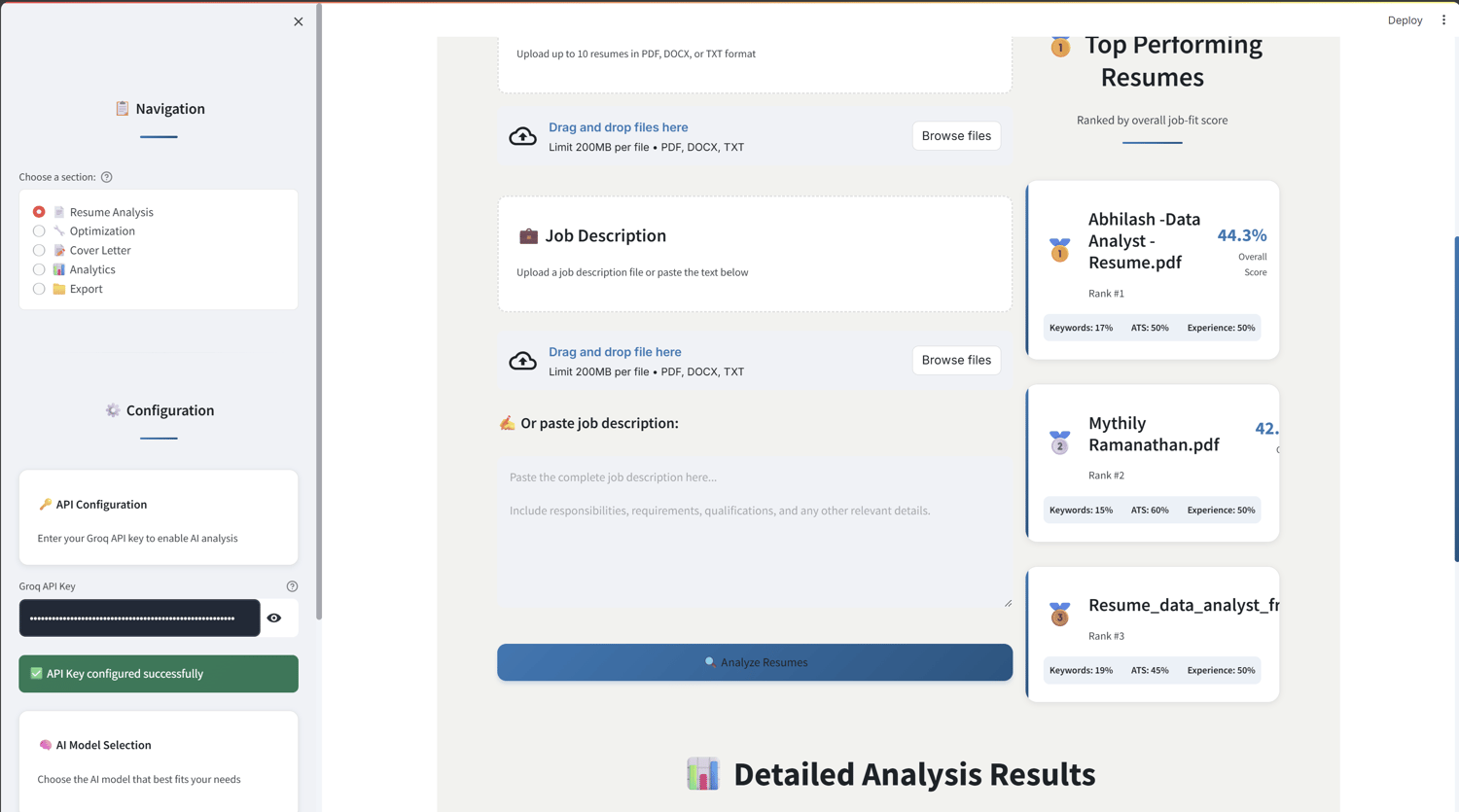The width and height of the screenshot is (1459, 812).
Task: Select the Resume Analysis radio option
Action: pyautogui.click(x=39, y=212)
